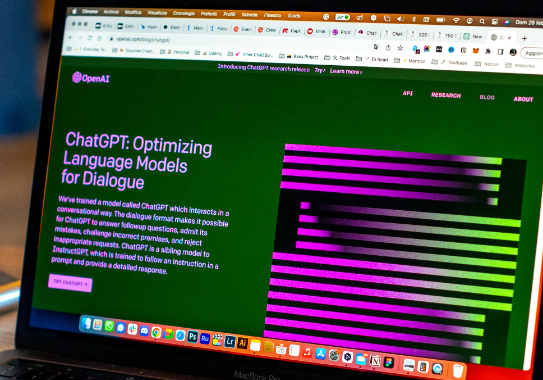
Task: Open the Cronologia menu
Action: click(184, 13)
